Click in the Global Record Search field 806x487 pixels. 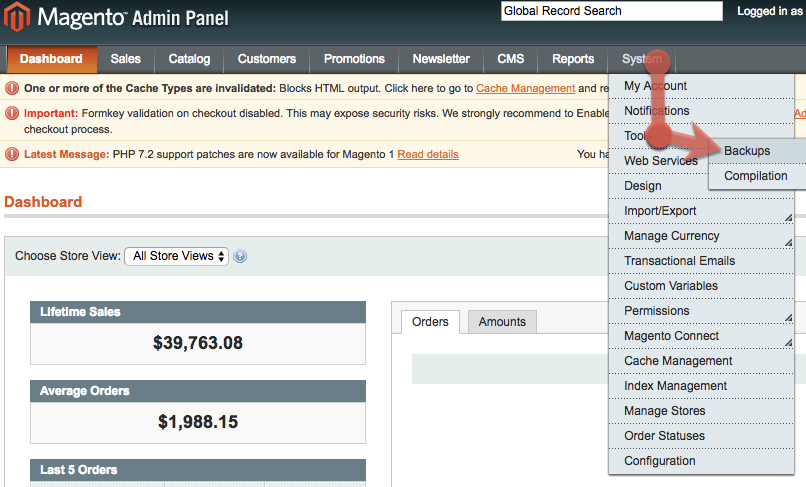[x=611, y=11]
